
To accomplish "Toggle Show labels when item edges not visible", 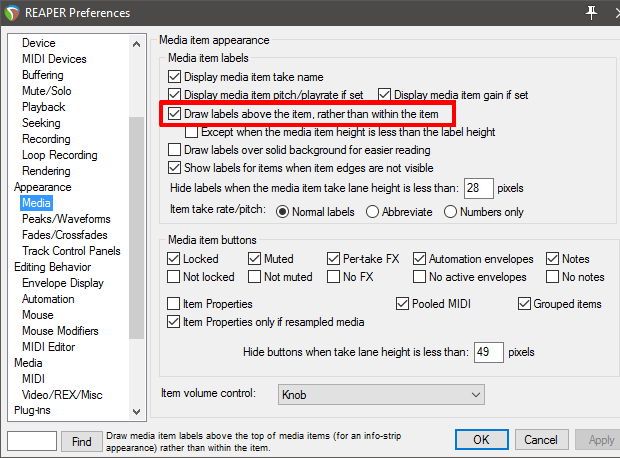I will click(174, 168).
